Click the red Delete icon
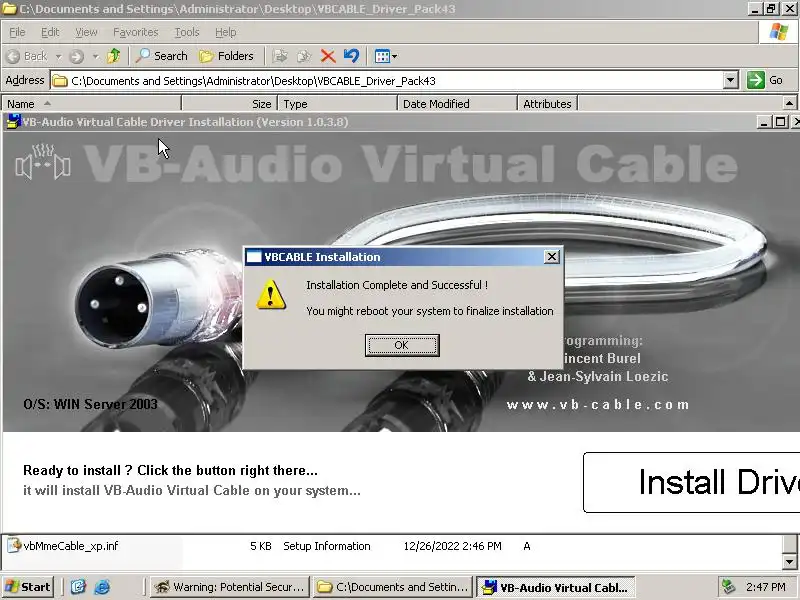This screenshot has height=600, width=800. coord(328,56)
